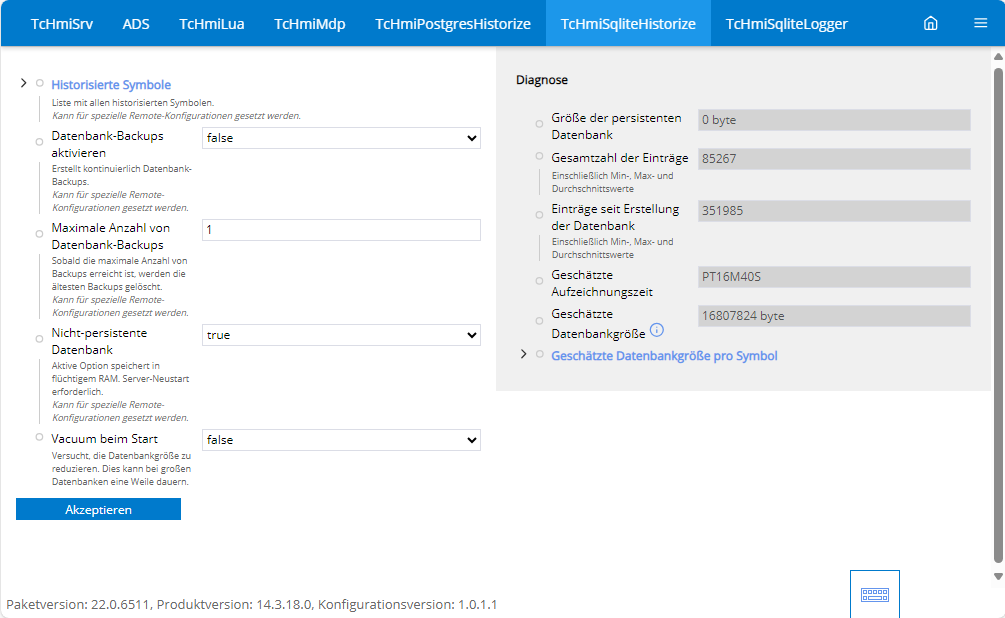Click the Historisierte Symbole link
The image size is (1005, 618).
pyautogui.click(x=111, y=85)
